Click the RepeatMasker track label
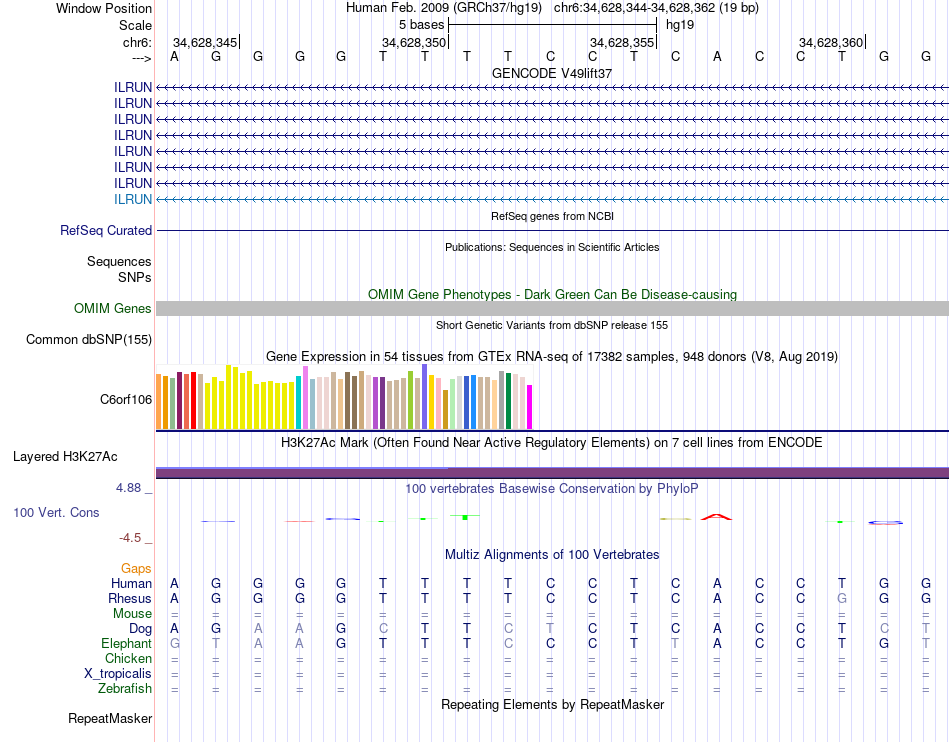Image resolution: width=950 pixels, height=742 pixels. pos(110,718)
